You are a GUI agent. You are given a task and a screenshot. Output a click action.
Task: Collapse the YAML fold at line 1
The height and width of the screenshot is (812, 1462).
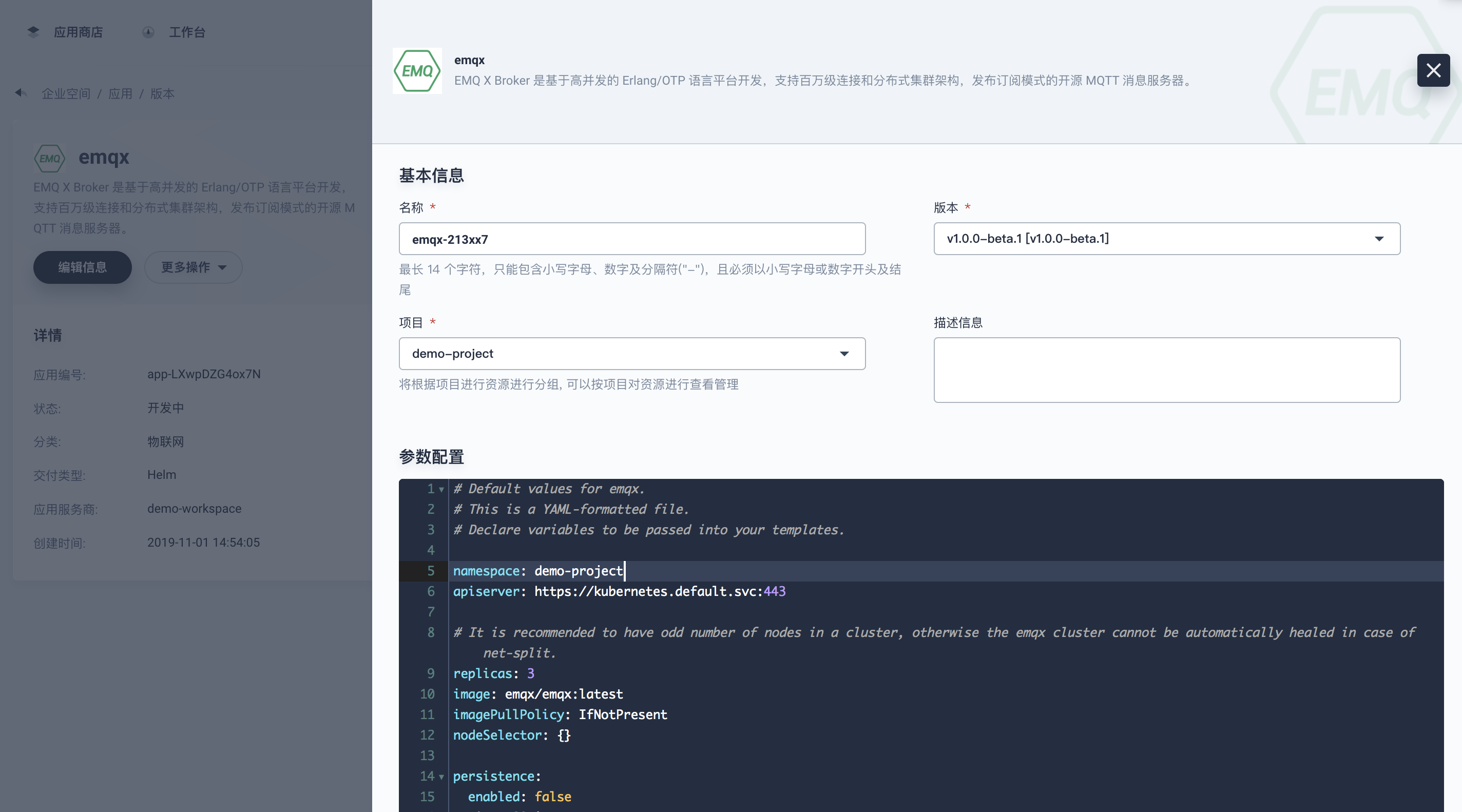[441, 489]
